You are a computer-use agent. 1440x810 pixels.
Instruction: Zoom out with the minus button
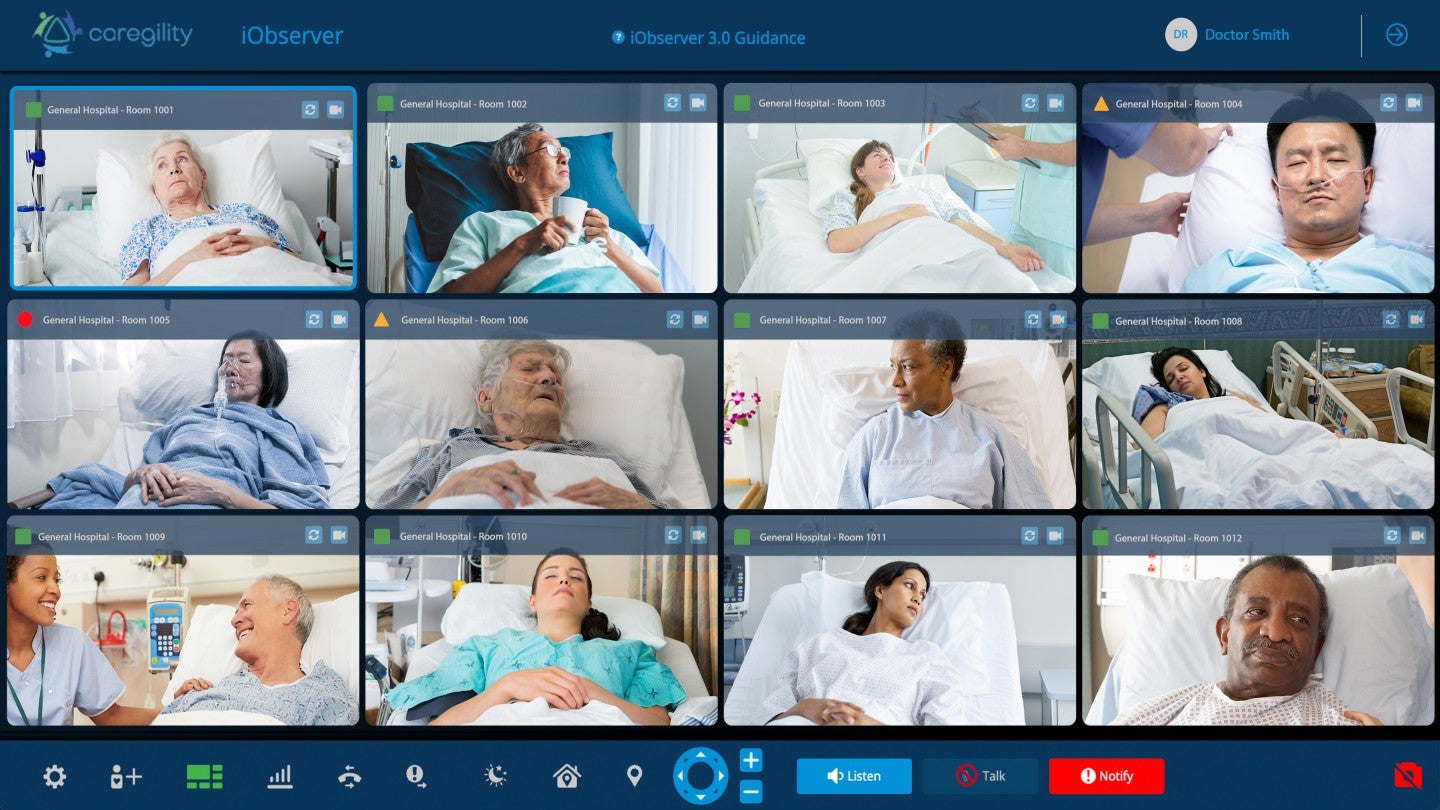(751, 792)
